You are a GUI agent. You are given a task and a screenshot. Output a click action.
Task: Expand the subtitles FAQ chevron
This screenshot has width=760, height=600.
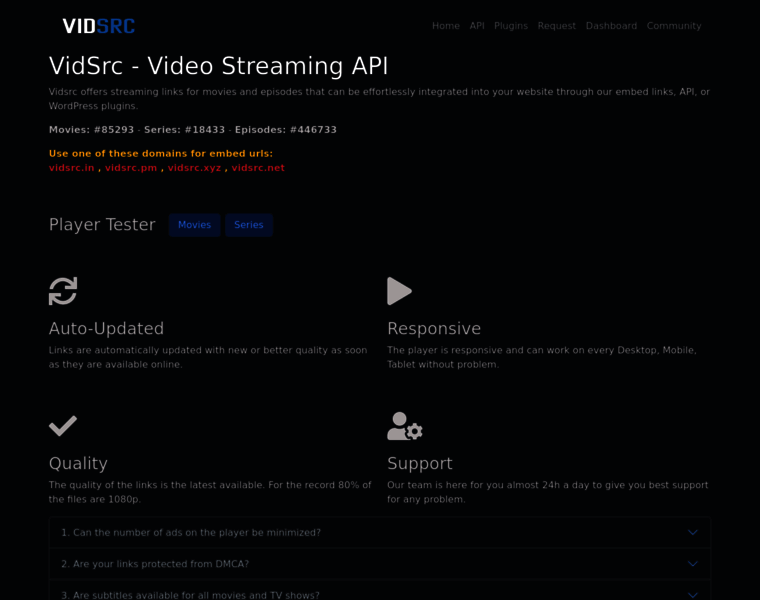click(693, 595)
